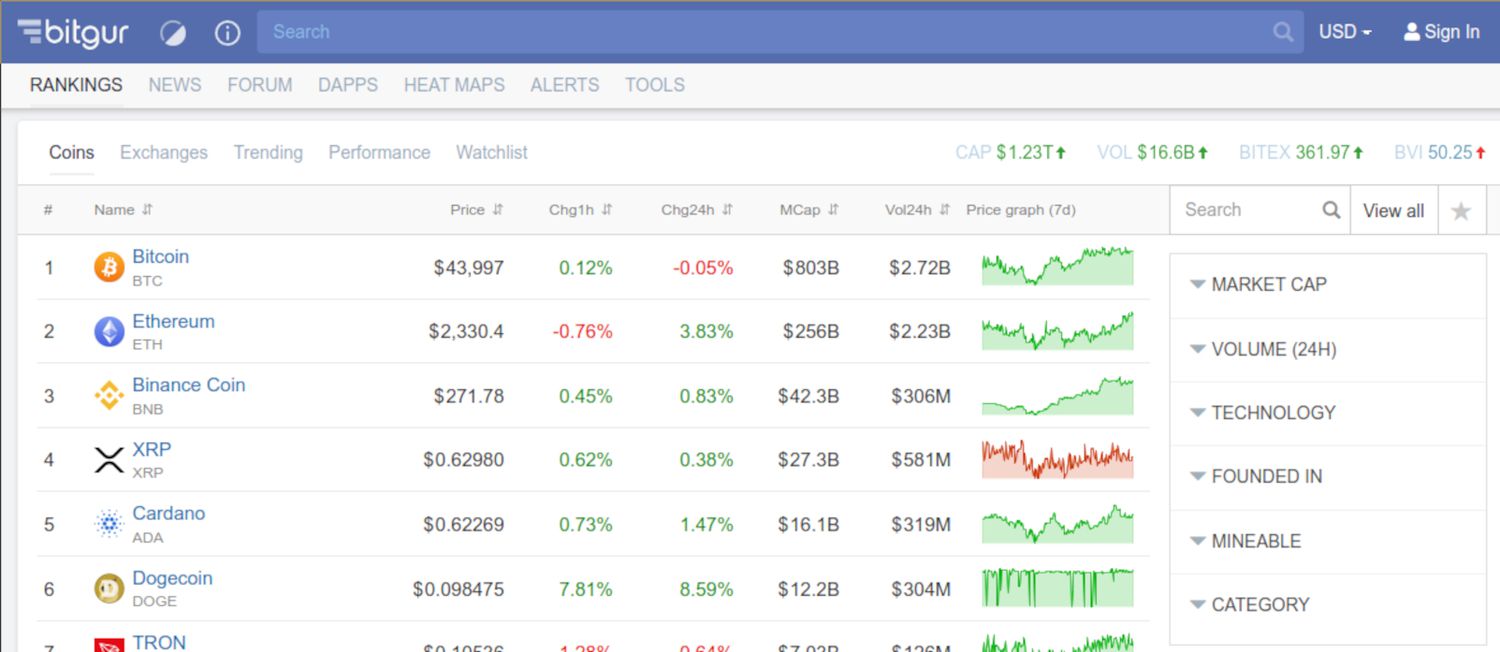Viewport: 1500px width, 652px height.
Task: Sort table by Vol24h column
Action: click(x=917, y=210)
